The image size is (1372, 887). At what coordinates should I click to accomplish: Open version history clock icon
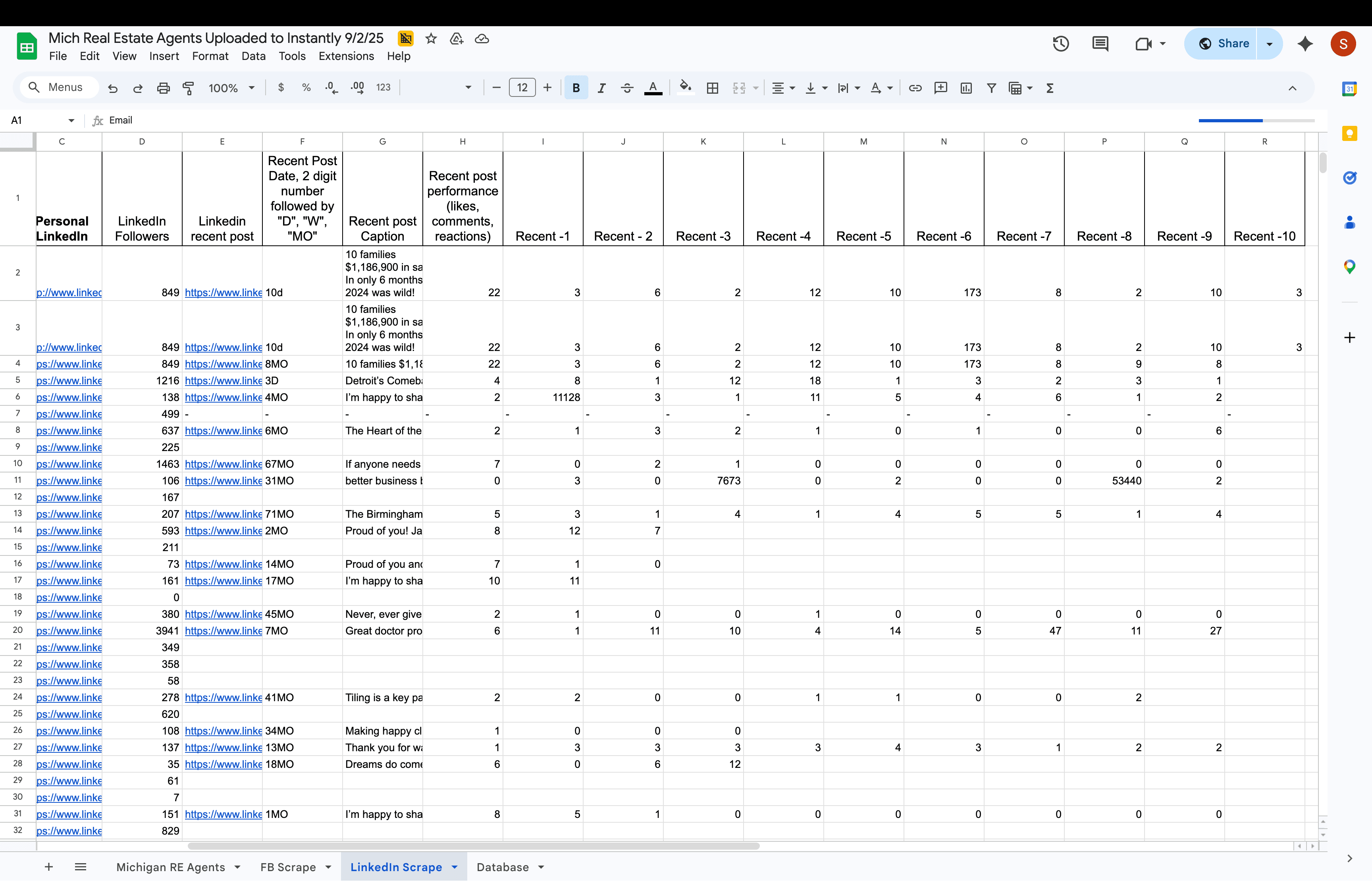point(1060,44)
